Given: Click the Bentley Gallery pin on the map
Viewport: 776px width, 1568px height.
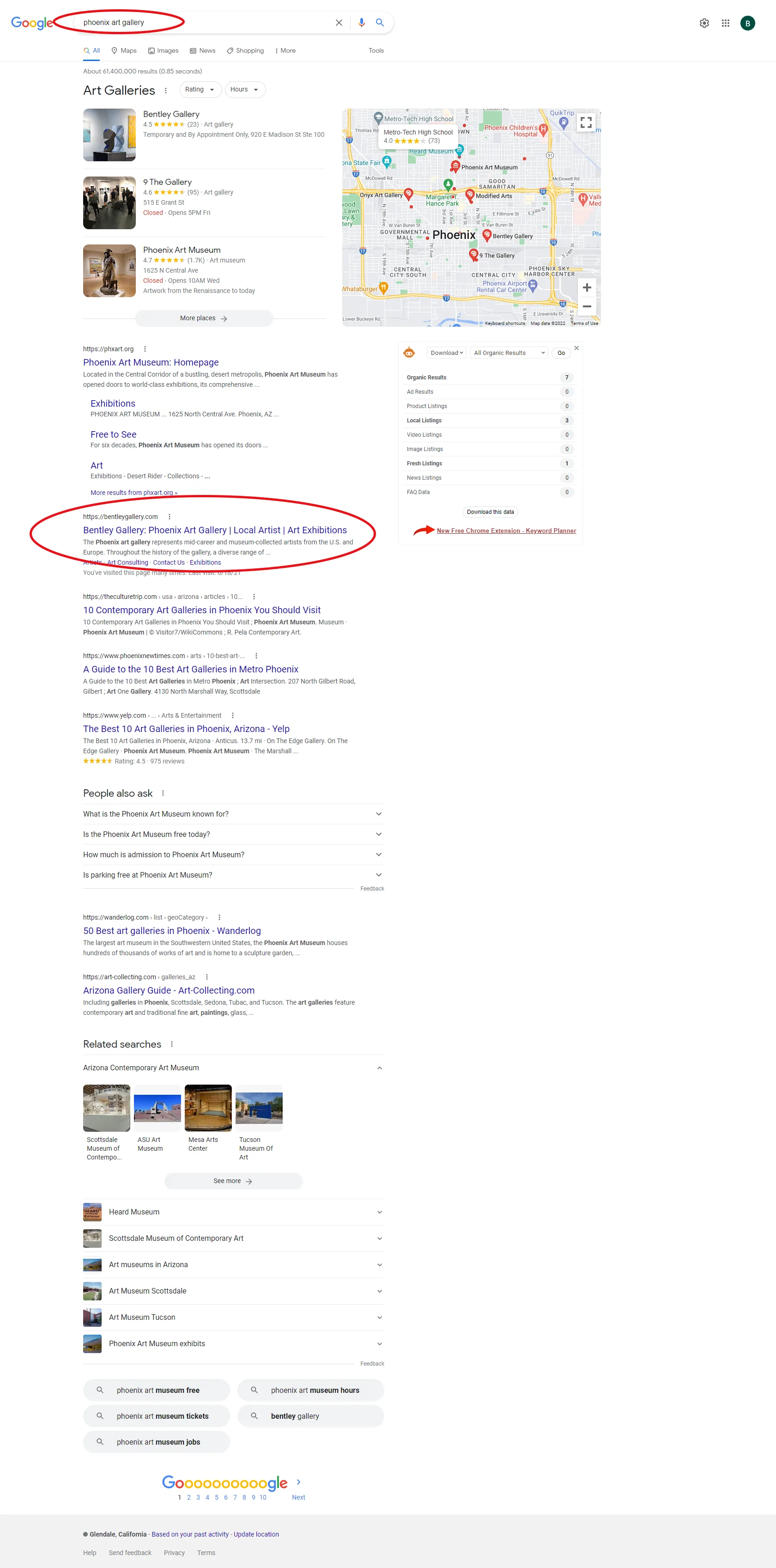Looking at the screenshot, I should pos(487,235).
